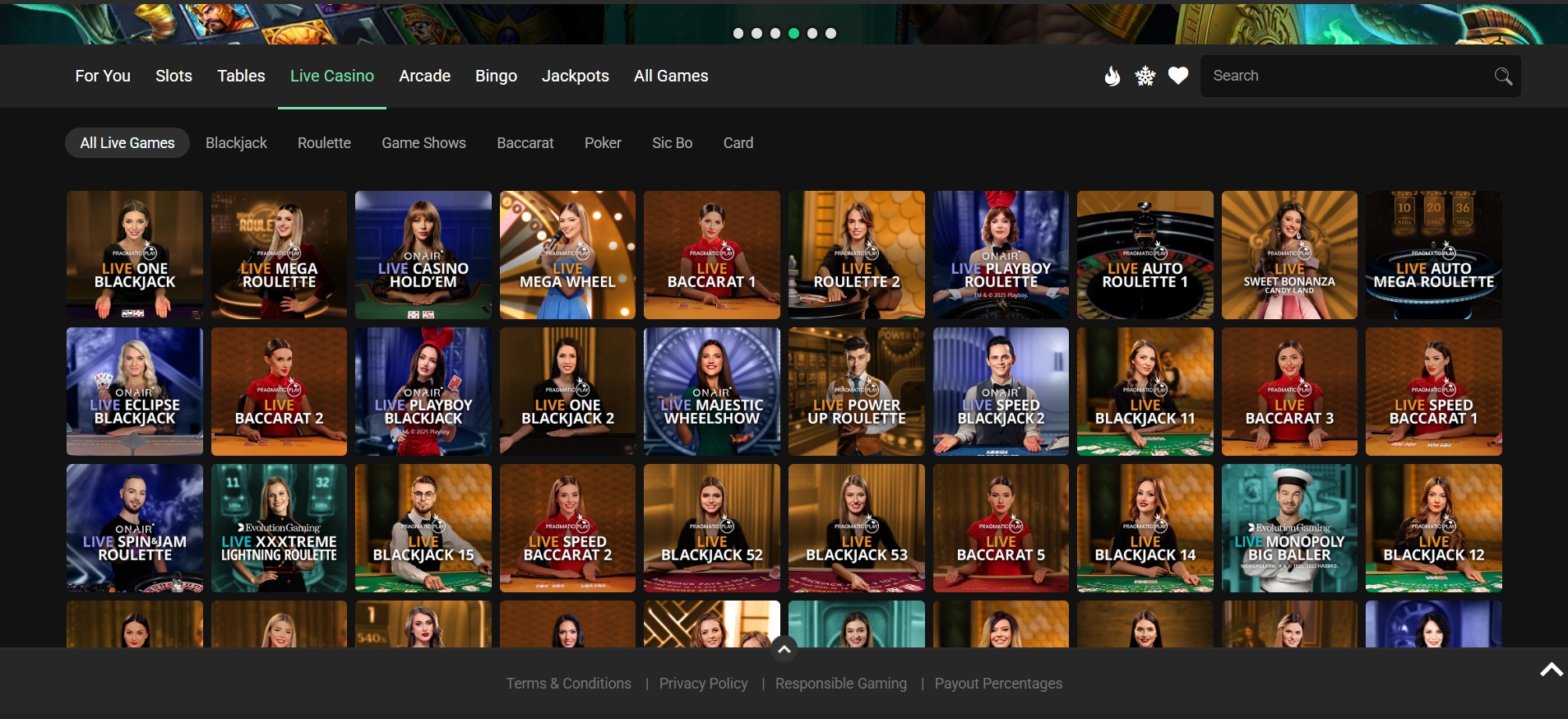Image resolution: width=1568 pixels, height=719 pixels.
Task: Show the All Games tab
Action: coord(671,76)
